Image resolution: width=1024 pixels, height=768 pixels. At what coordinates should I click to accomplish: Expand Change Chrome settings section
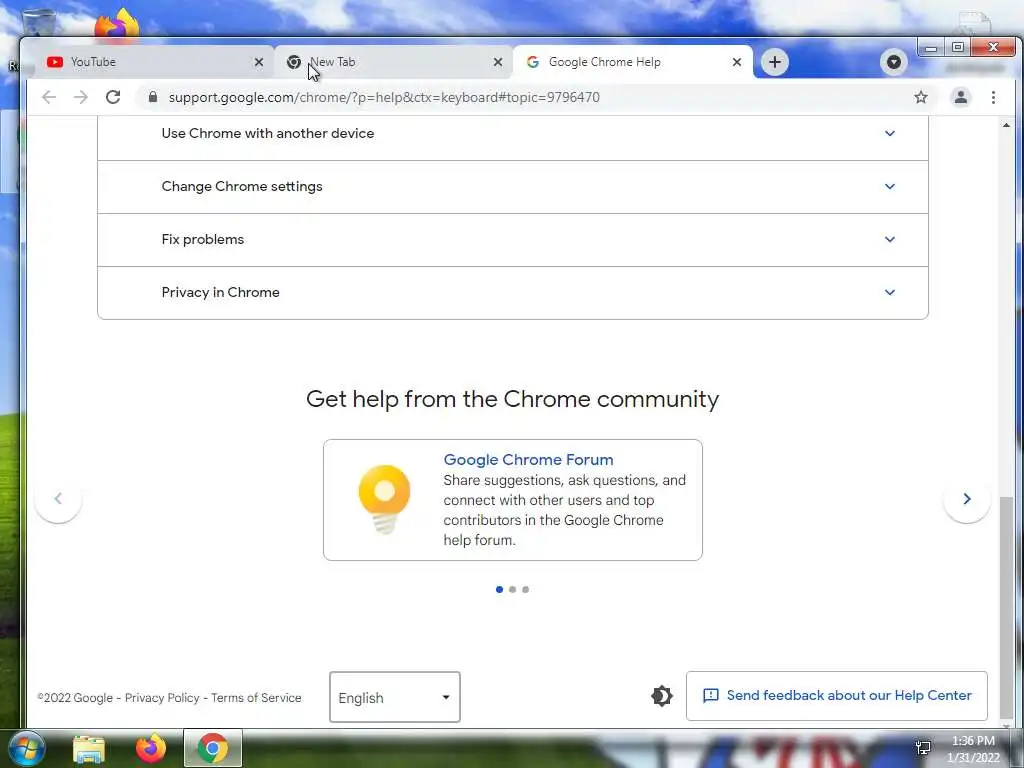point(513,187)
